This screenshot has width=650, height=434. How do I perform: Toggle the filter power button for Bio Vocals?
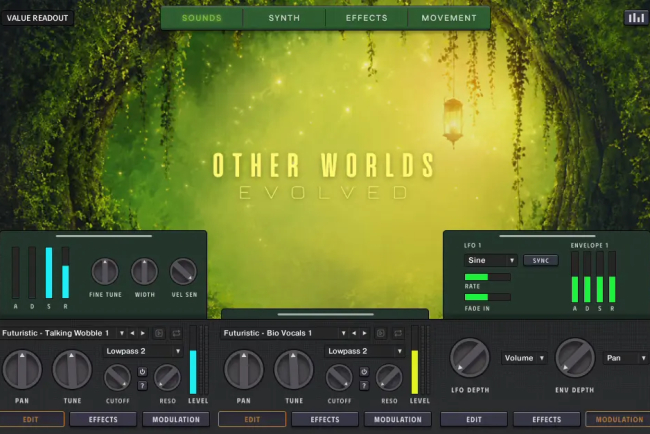coord(364,372)
